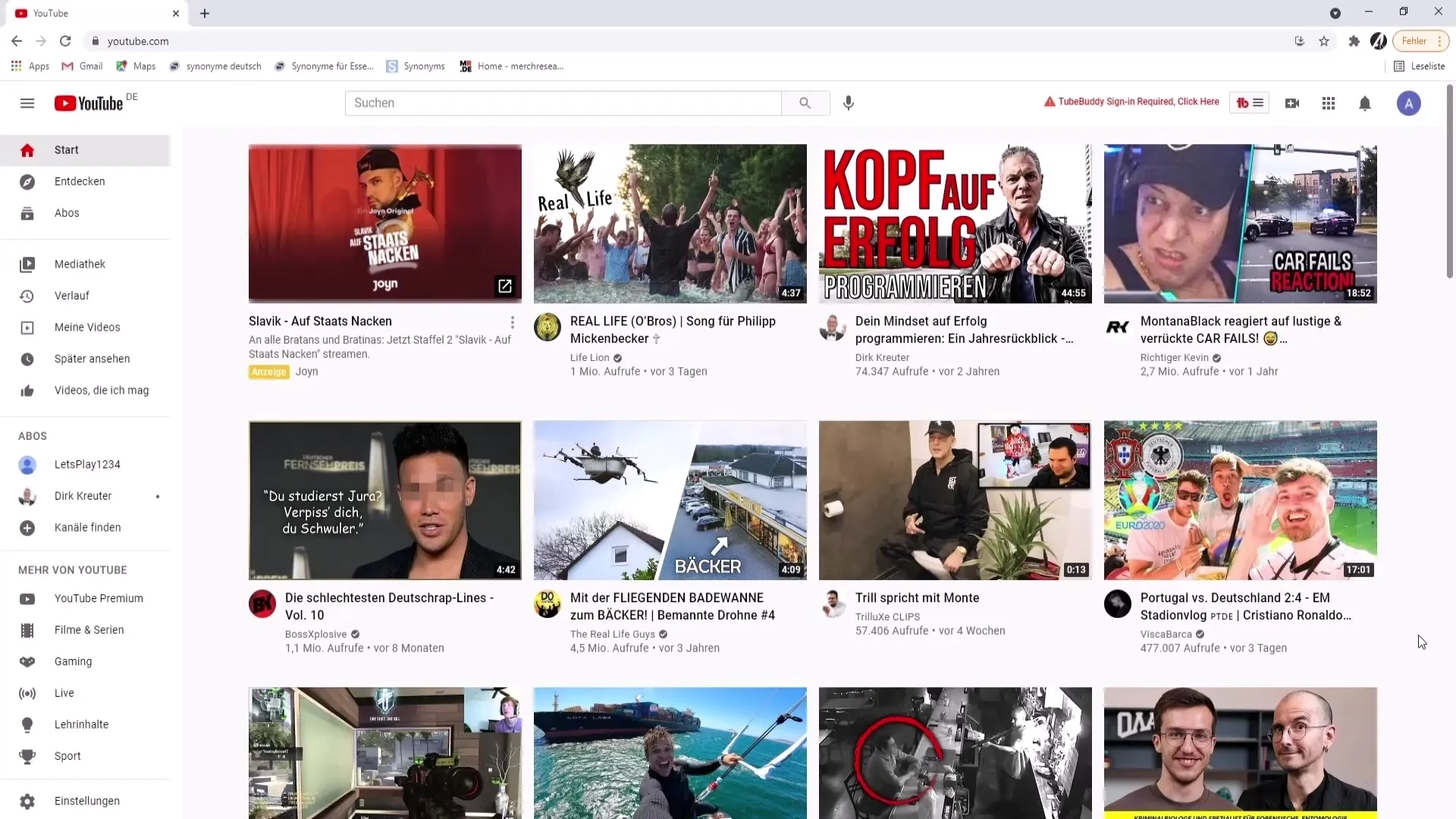Click the Mediathek library icon
1456x819 pixels.
coord(27,264)
